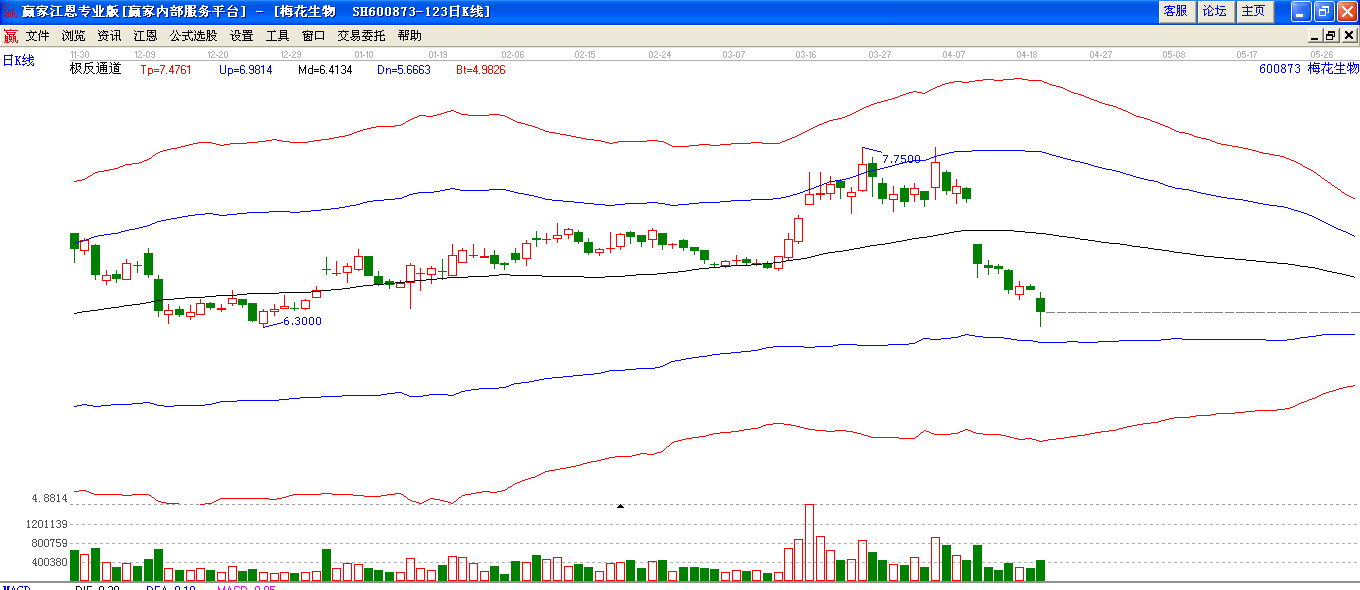Viewport: 1360px width, 590px height.
Task: Click the 日K线 period label
Action: pos(18,61)
